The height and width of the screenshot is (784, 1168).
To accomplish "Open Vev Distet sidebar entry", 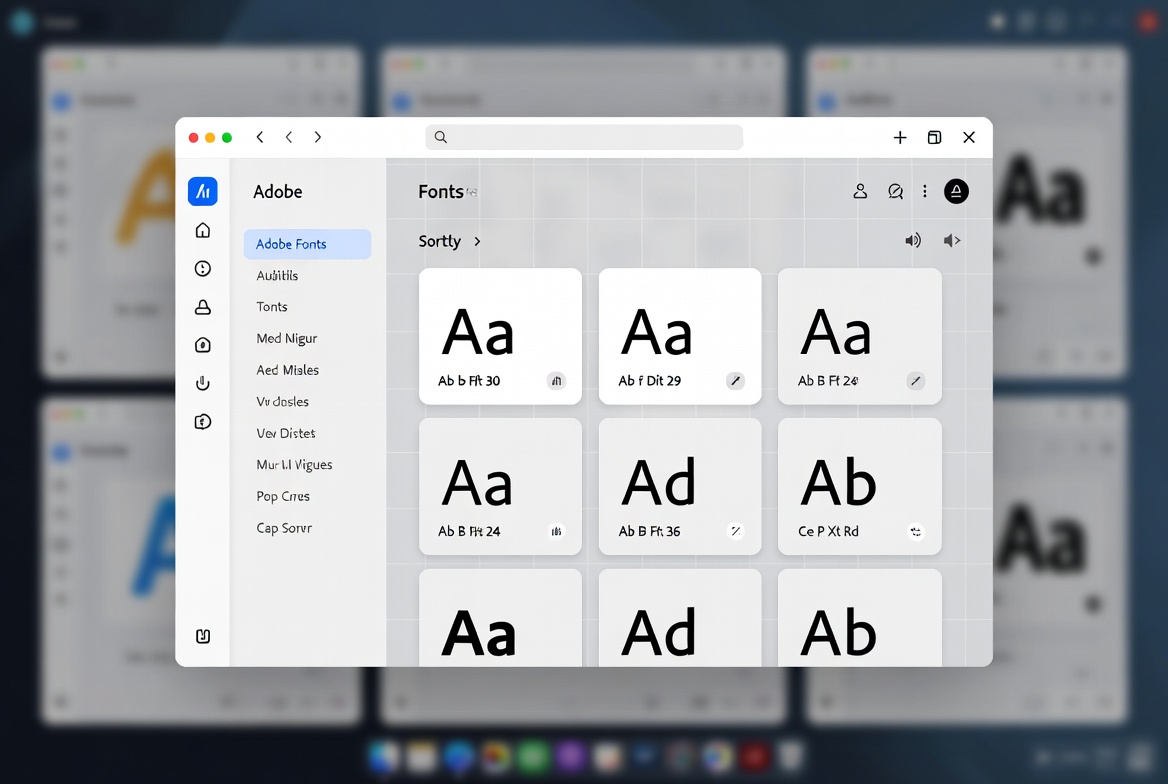I will [286, 433].
